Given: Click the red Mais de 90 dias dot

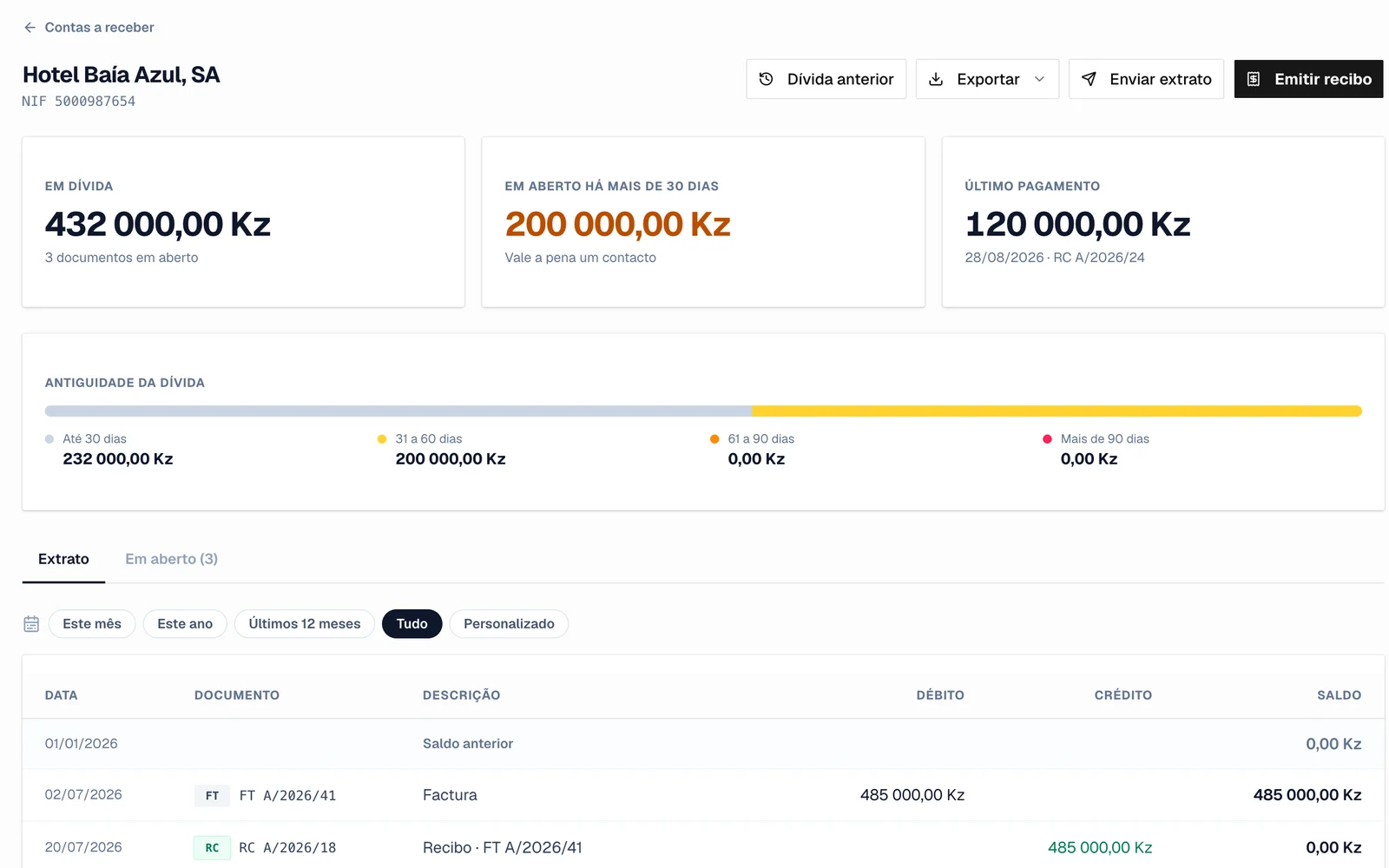Looking at the screenshot, I should click(x=1047, y=439).
